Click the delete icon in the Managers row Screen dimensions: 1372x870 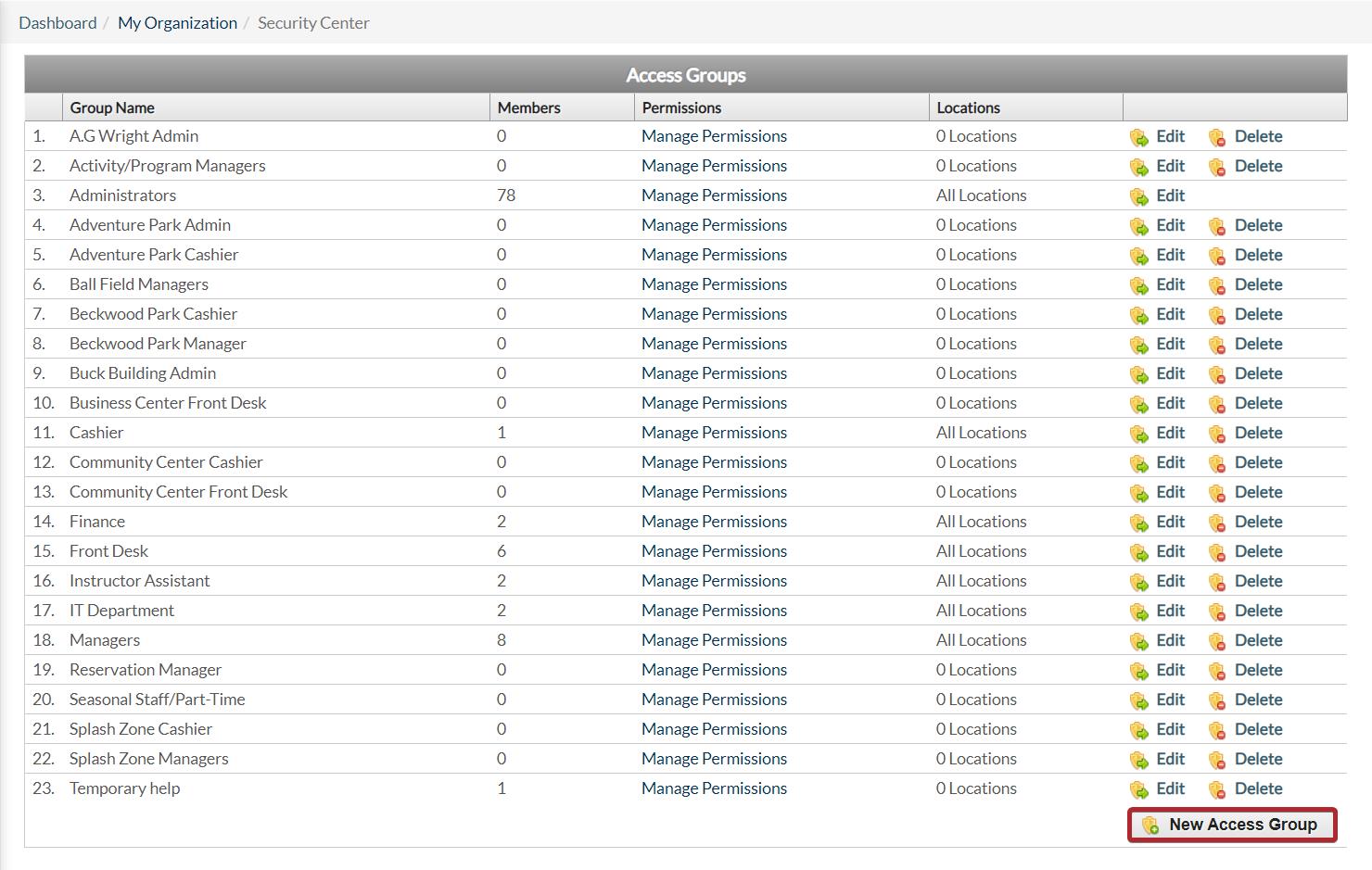pyautogui.click(x=1217, y=642)
